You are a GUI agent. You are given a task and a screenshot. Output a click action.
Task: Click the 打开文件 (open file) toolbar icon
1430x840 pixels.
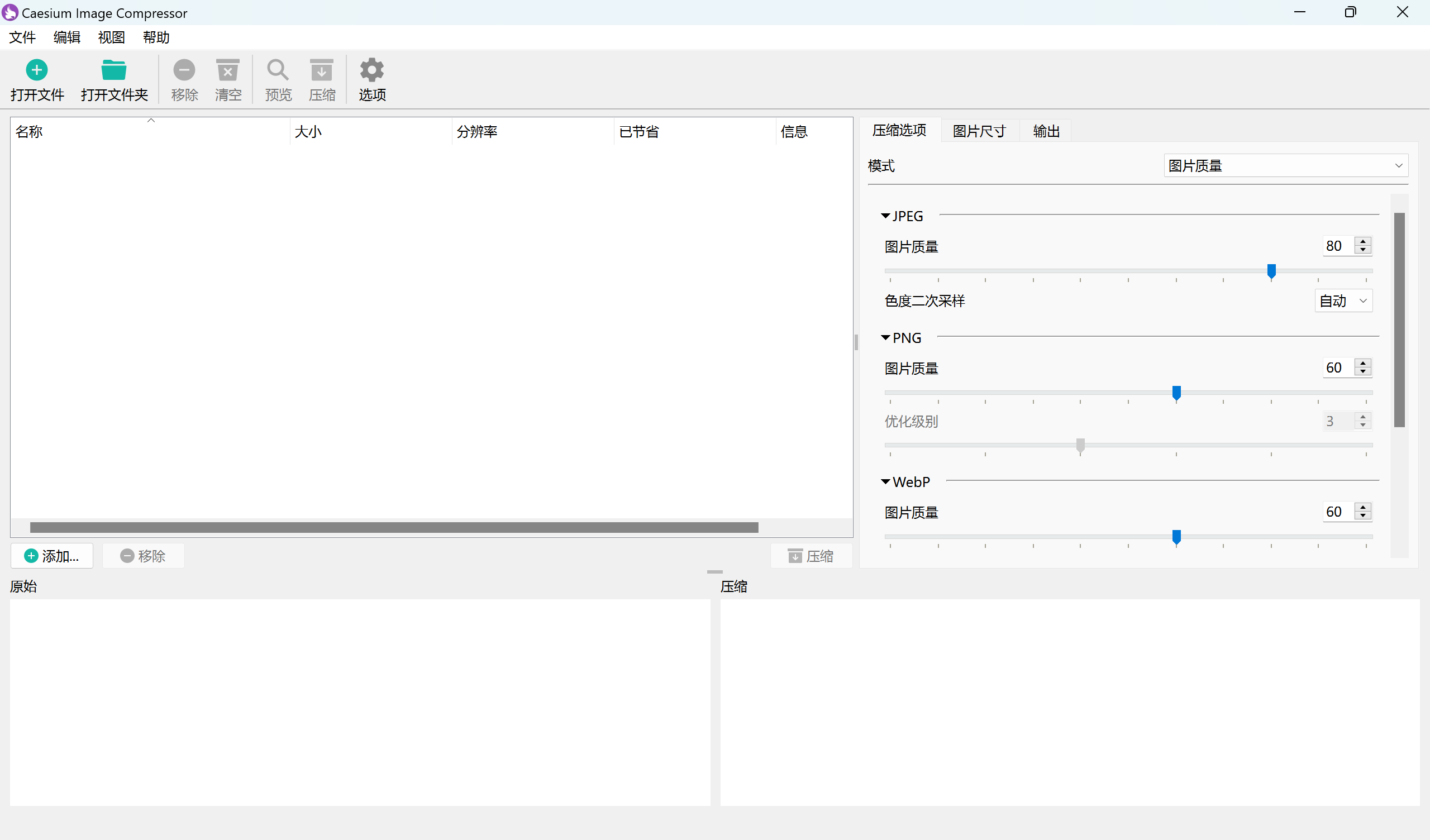pos(37,70)
